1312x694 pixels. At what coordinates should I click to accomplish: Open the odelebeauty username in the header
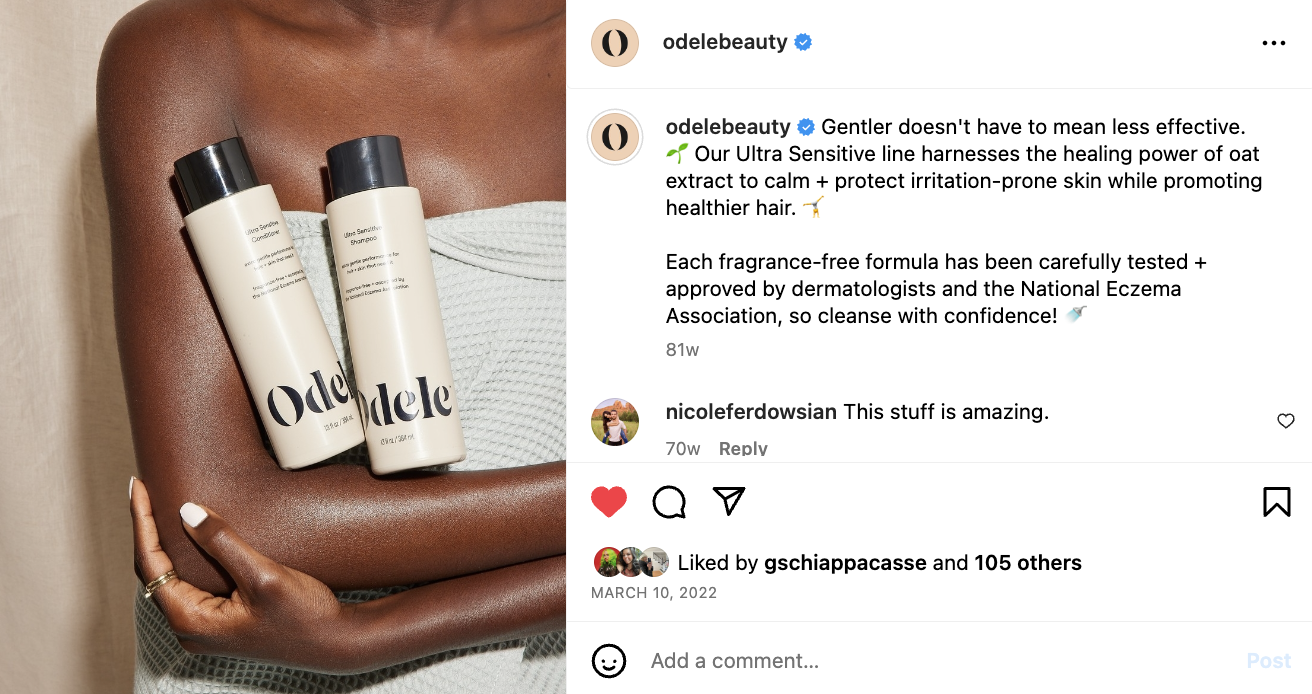point(725,43)
